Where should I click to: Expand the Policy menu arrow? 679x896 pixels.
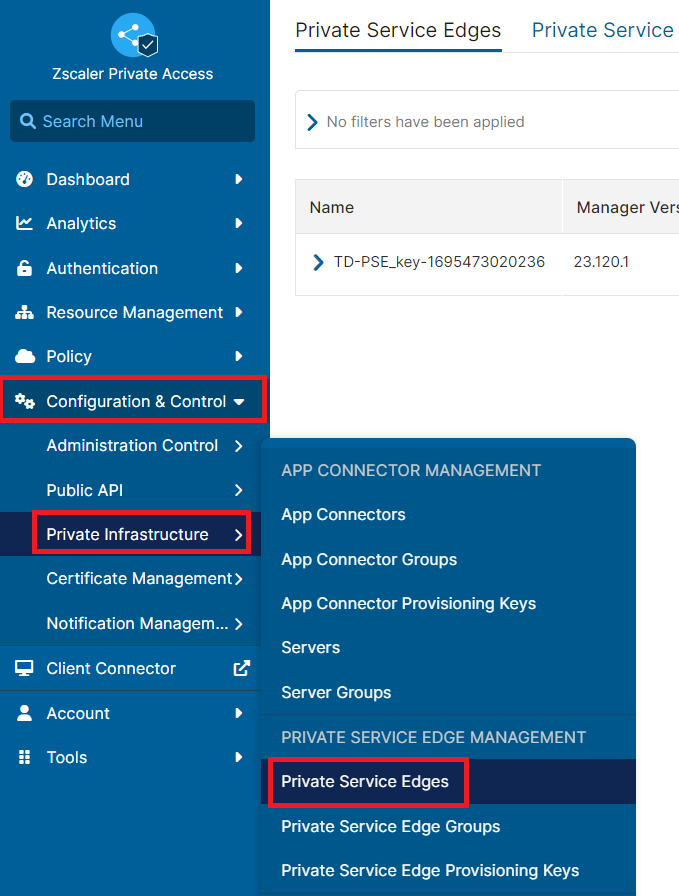pyautogui.click(x=239, y=356)
